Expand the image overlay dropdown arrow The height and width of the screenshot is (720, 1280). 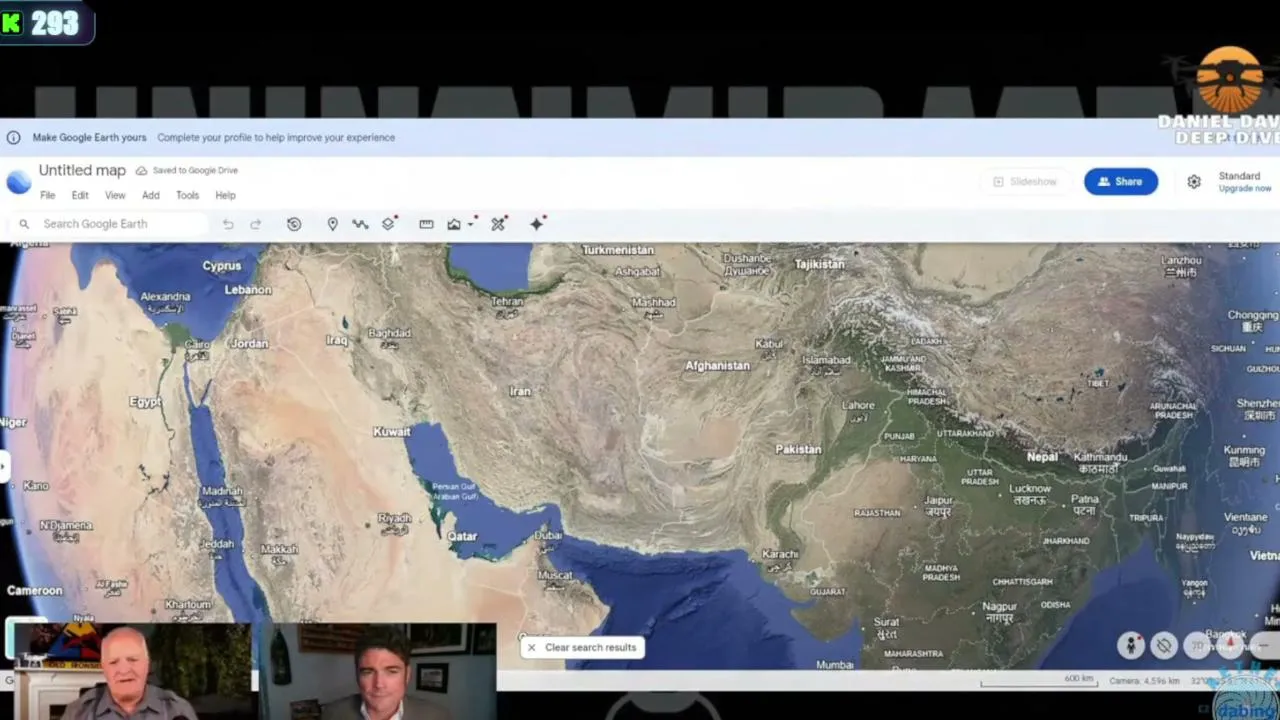[470, 224]
